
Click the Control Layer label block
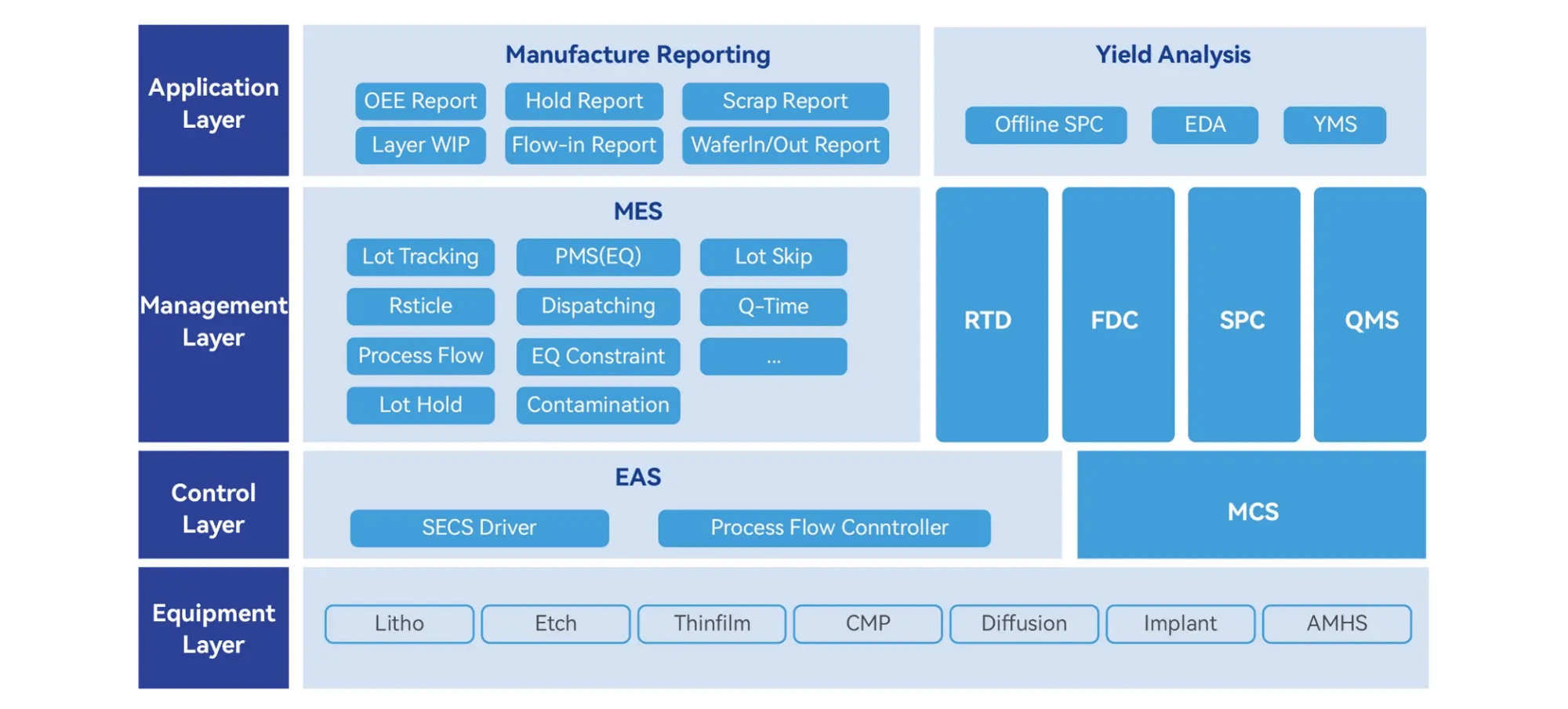[213, 504]
